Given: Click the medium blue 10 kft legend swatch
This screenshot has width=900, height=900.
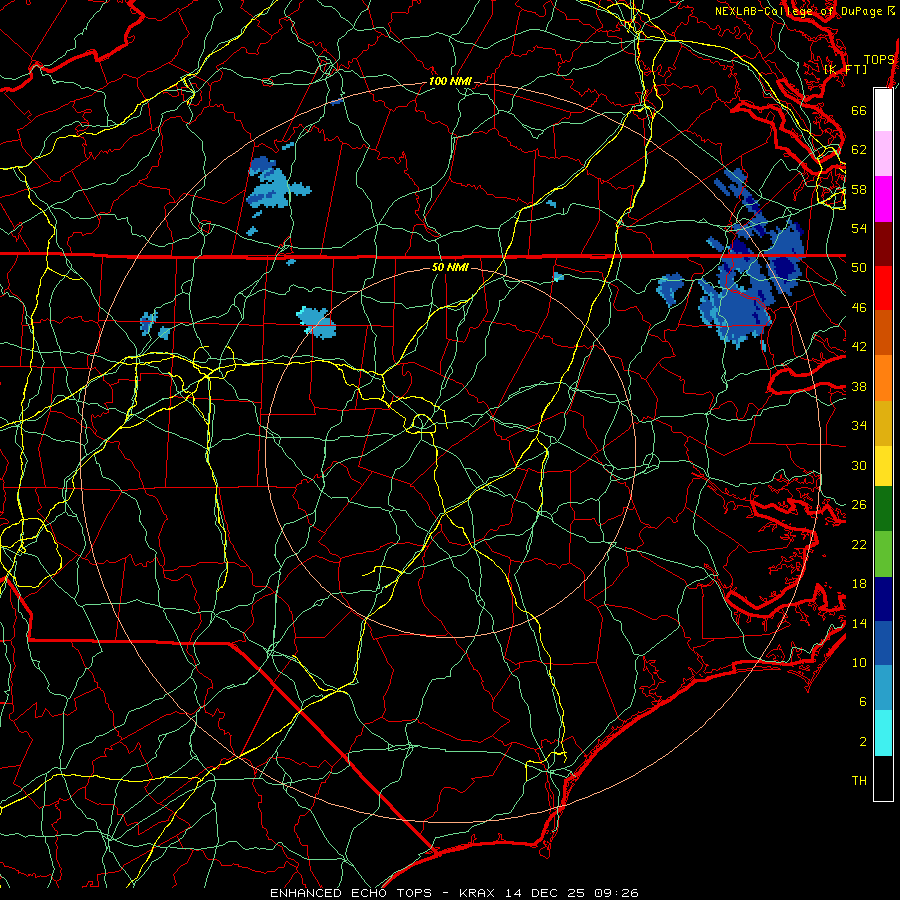Looking at the screenshot, I should pyautogui.click(x=883, y=643).
